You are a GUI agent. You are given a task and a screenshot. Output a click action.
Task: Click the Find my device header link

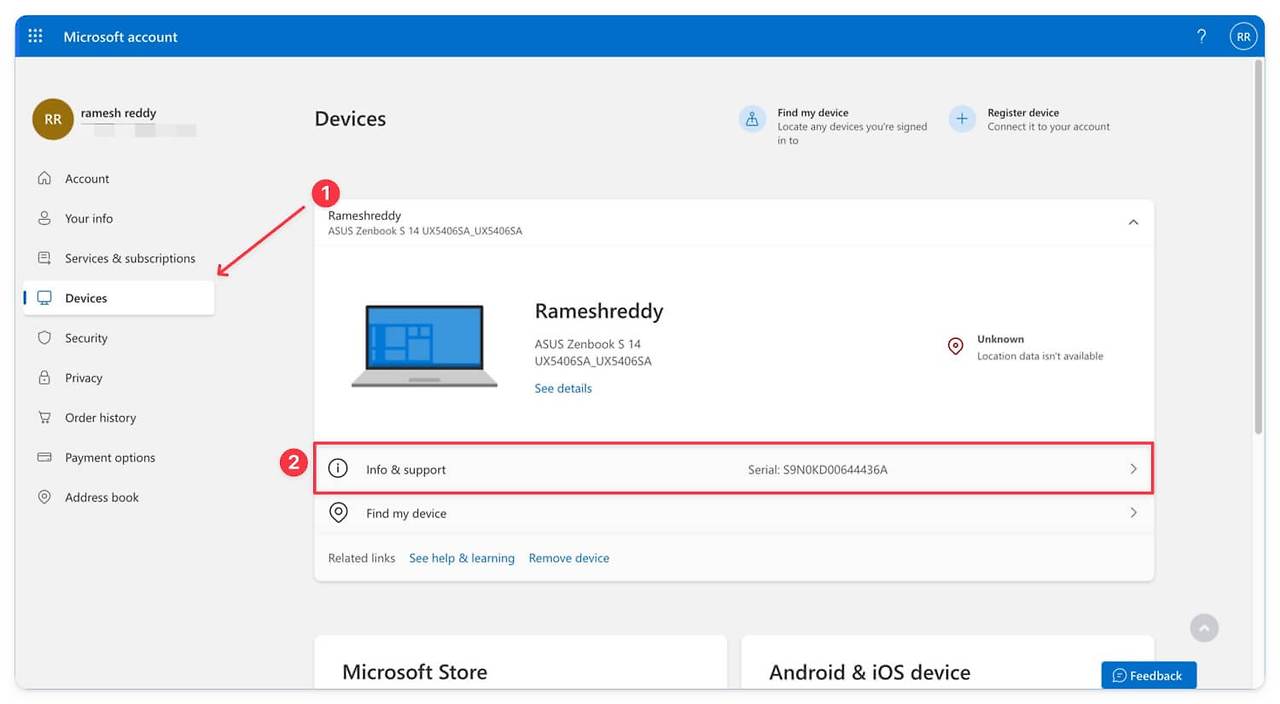813,113
